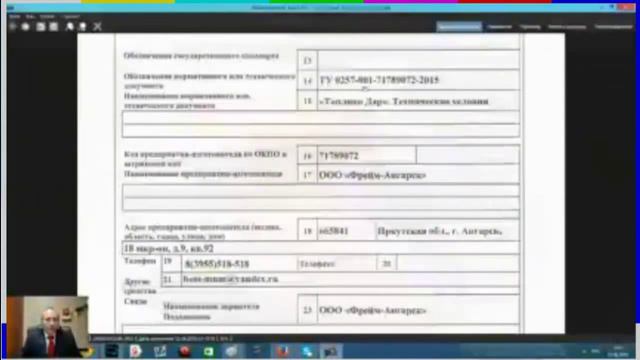Click field 23 applicant name ООО «Фрейм-Ангарск»
Screen dimensions: 640x360
[x=418, y=310]
